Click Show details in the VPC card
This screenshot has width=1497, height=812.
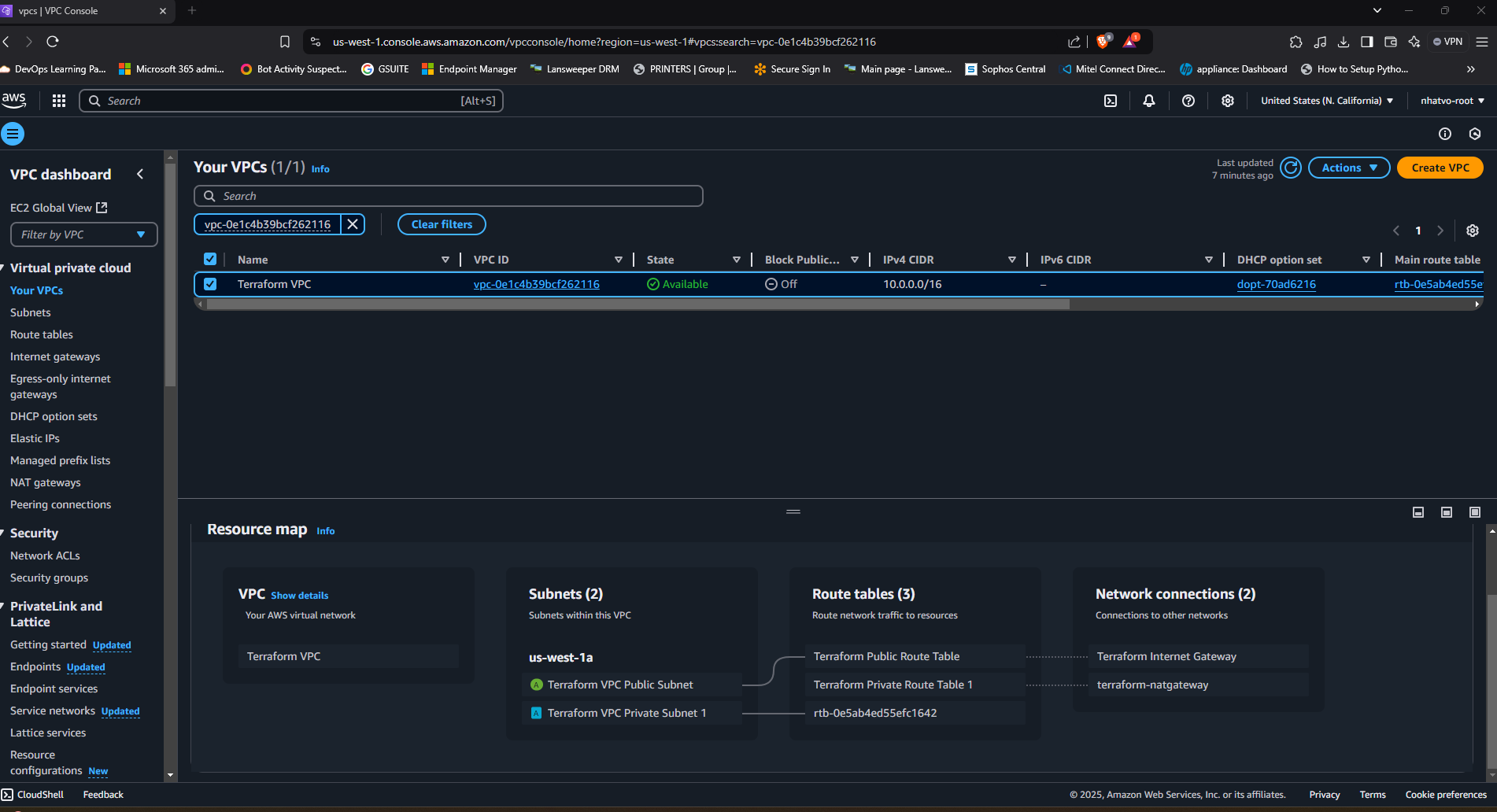[x=300, y=596]
